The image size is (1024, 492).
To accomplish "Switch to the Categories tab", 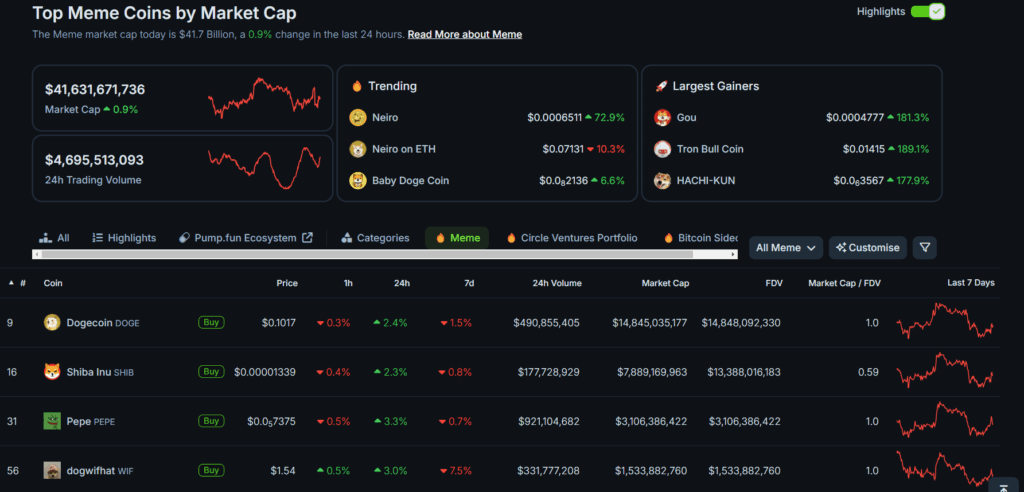I will 375,238.
